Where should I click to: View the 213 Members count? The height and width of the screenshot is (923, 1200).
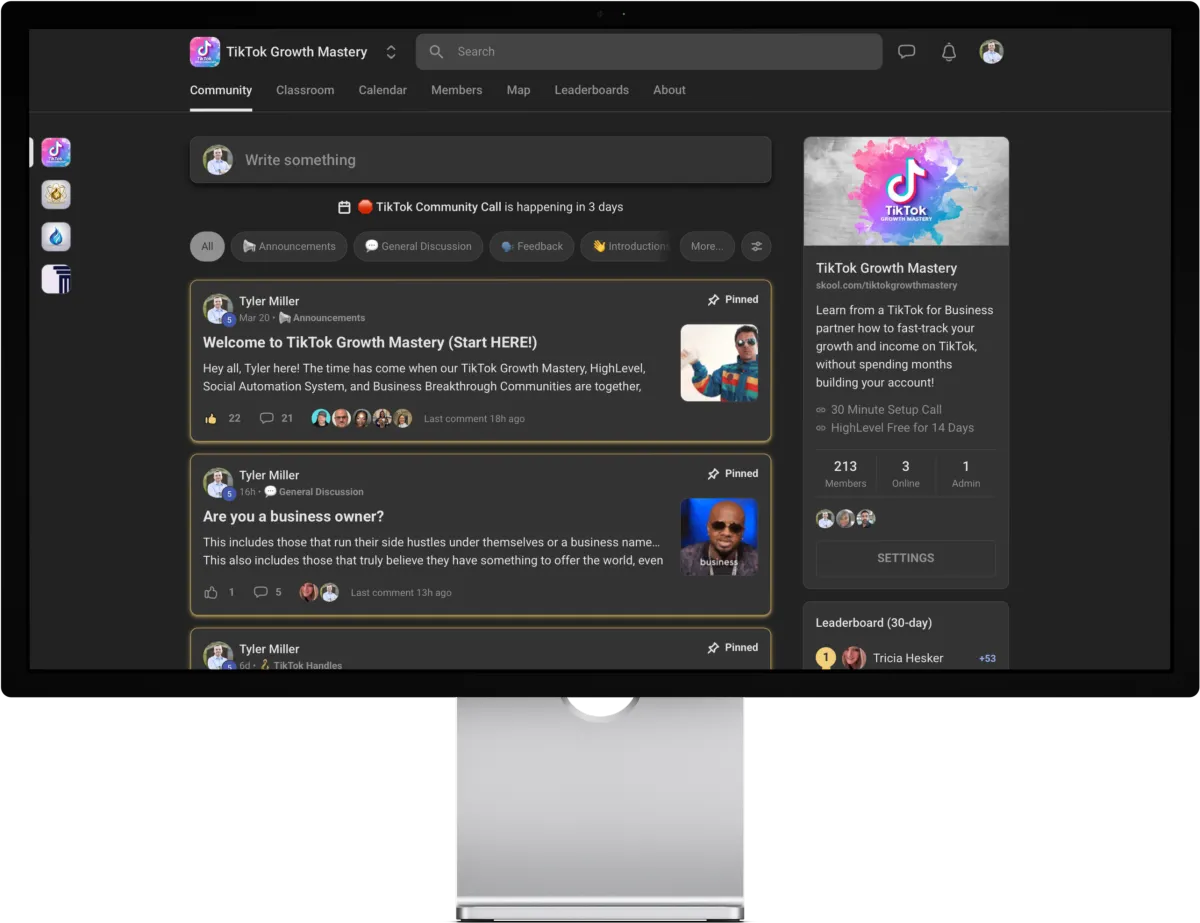pyautogui.click(x=845, y=474)
